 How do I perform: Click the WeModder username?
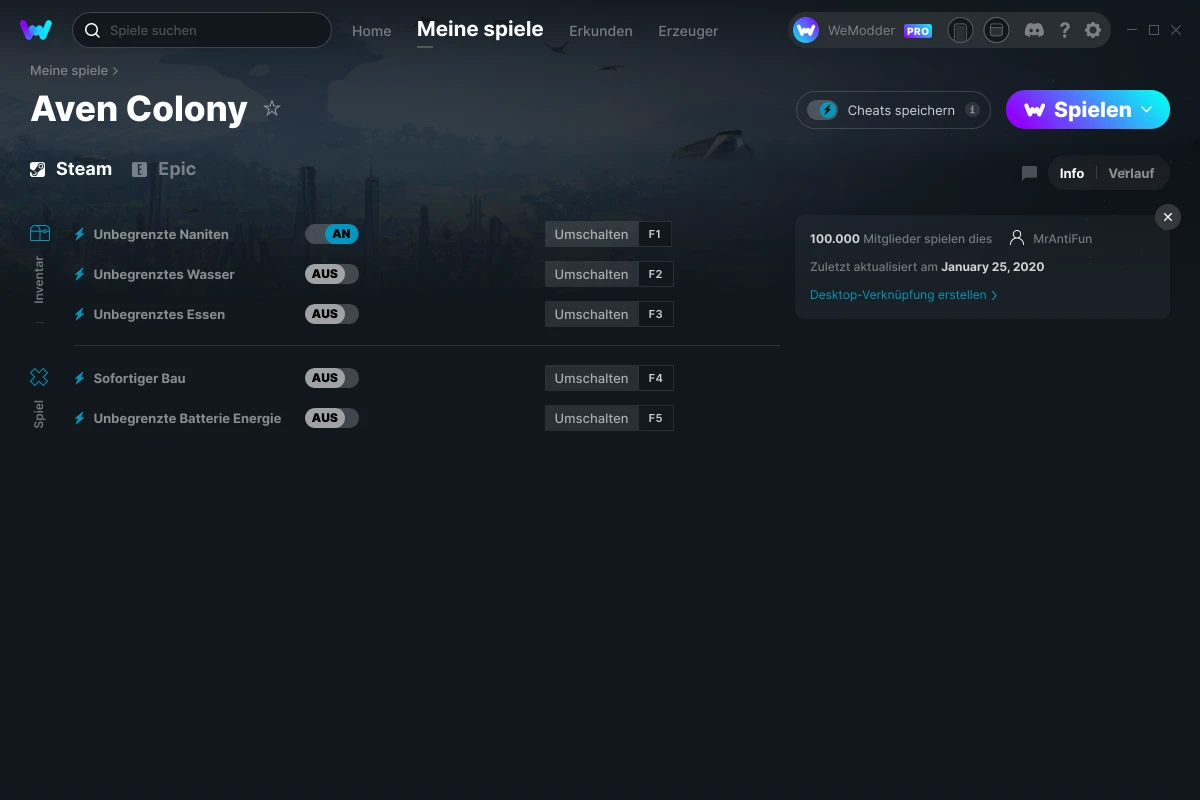[x=861, y=31]
